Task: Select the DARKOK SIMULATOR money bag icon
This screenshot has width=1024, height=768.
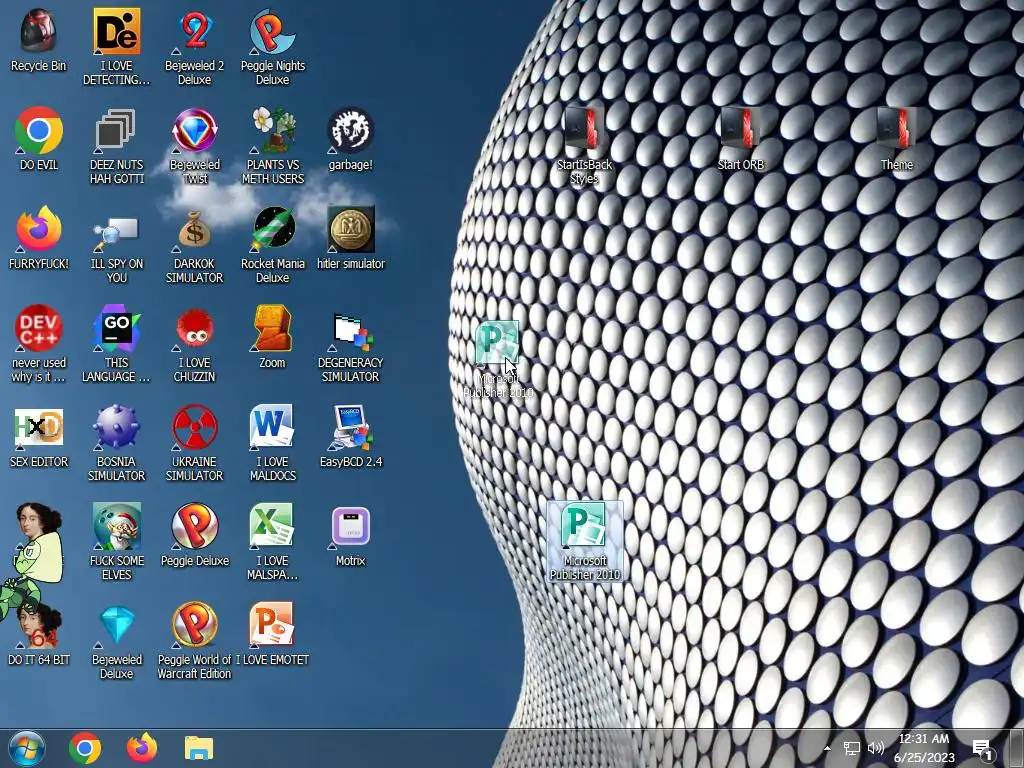Action: click(x=195, y=229)
